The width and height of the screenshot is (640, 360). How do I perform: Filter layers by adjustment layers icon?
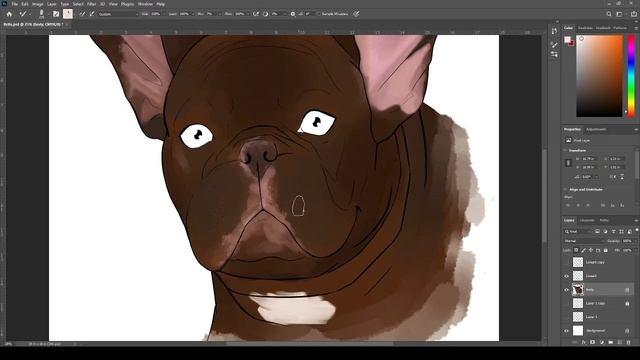click(605, 231)
